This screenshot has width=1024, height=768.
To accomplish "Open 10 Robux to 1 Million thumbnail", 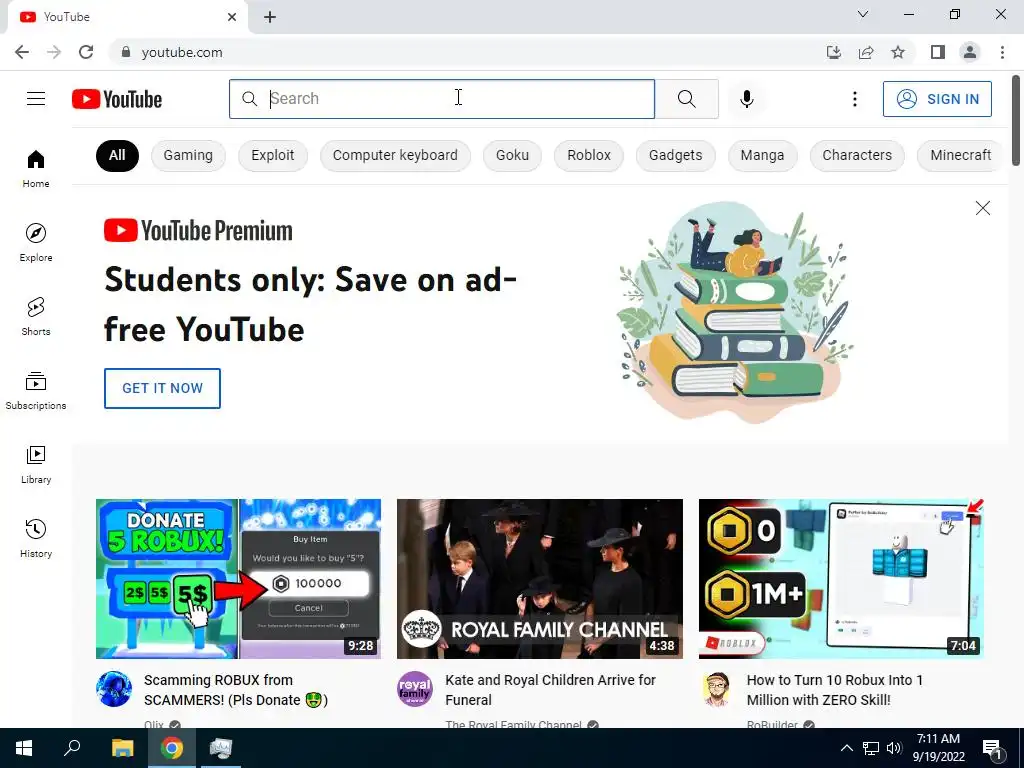I will (x=841, y=579).
